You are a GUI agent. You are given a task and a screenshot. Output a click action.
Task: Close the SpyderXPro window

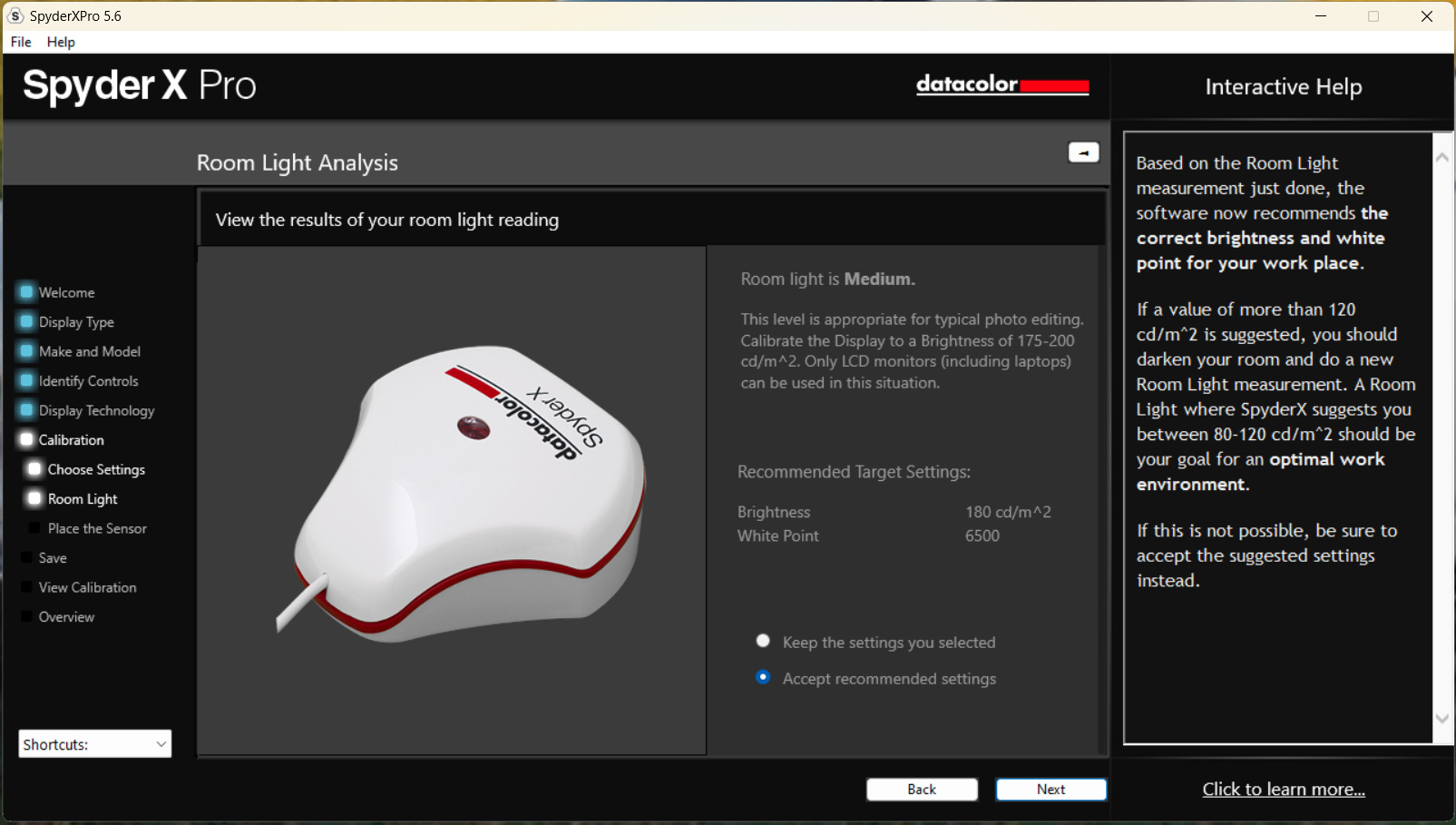(x=1427, y=15)
